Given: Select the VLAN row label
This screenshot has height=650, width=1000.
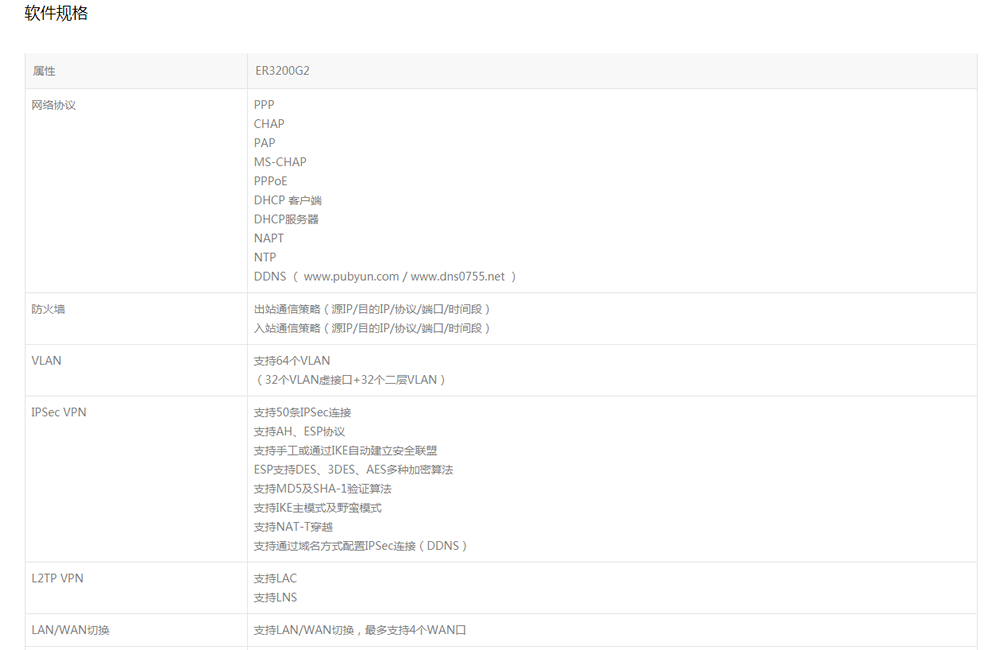Looking at the screenshot, I should pyautogui.click(x=44, y=360).
